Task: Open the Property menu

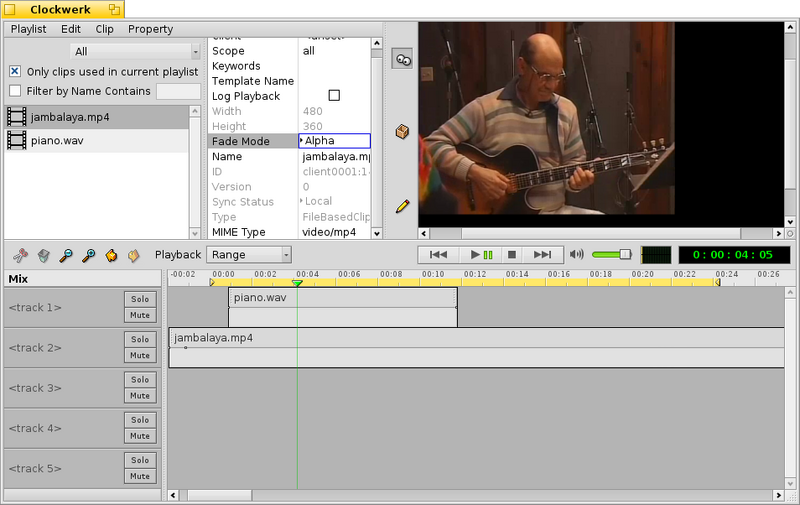Action: click(151, 29)
